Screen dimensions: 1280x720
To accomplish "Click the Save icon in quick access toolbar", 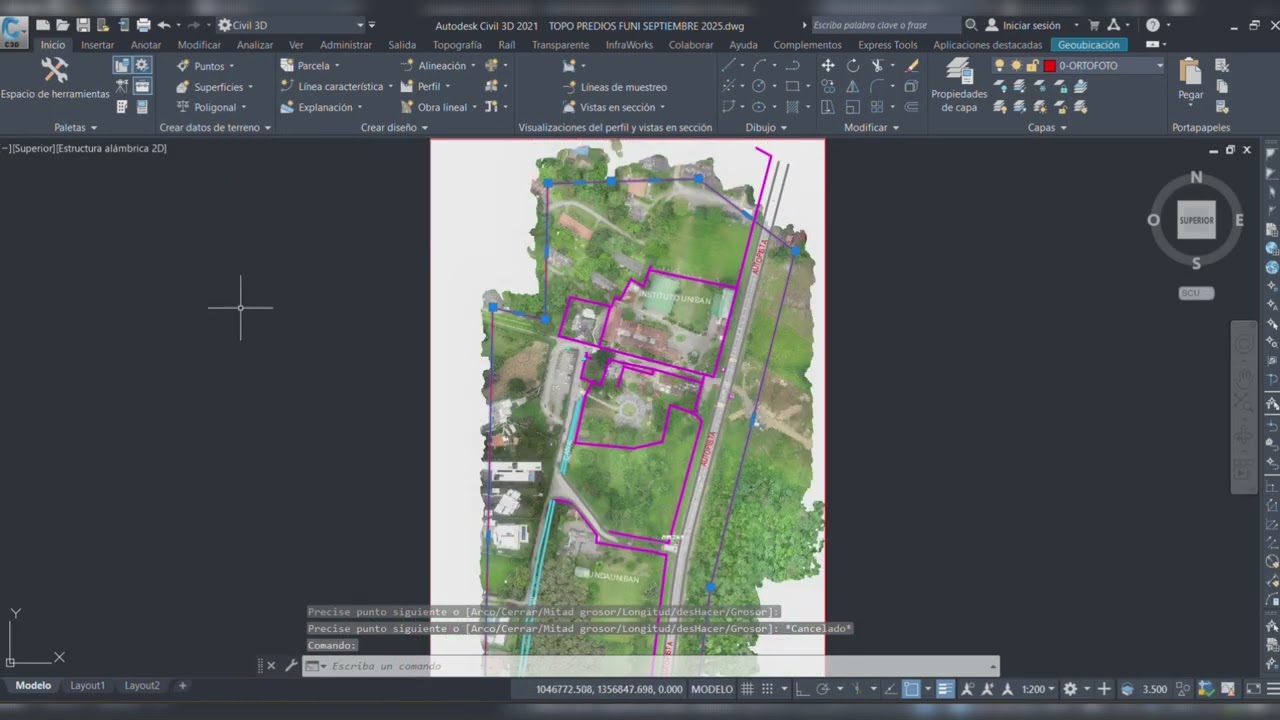I will coord(83,25).
